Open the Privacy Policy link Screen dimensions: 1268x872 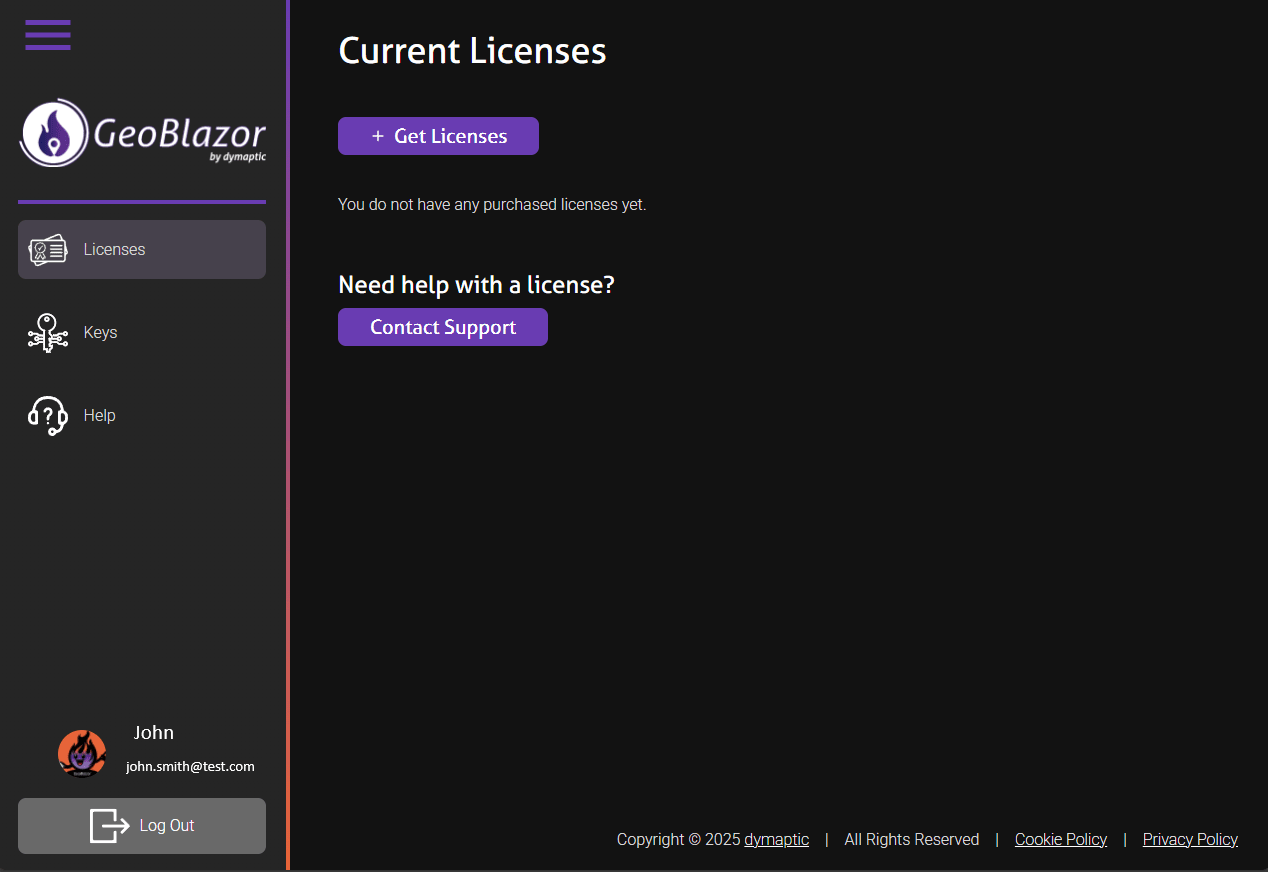pyautogui.click(x=1190, y=840)
